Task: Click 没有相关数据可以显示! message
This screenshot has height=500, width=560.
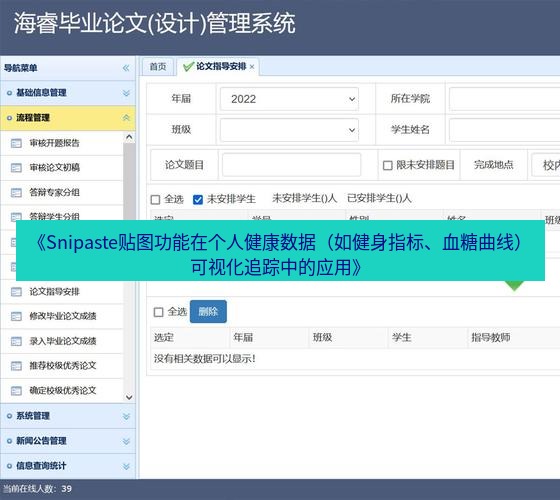Action: click(x=205, y=359)
